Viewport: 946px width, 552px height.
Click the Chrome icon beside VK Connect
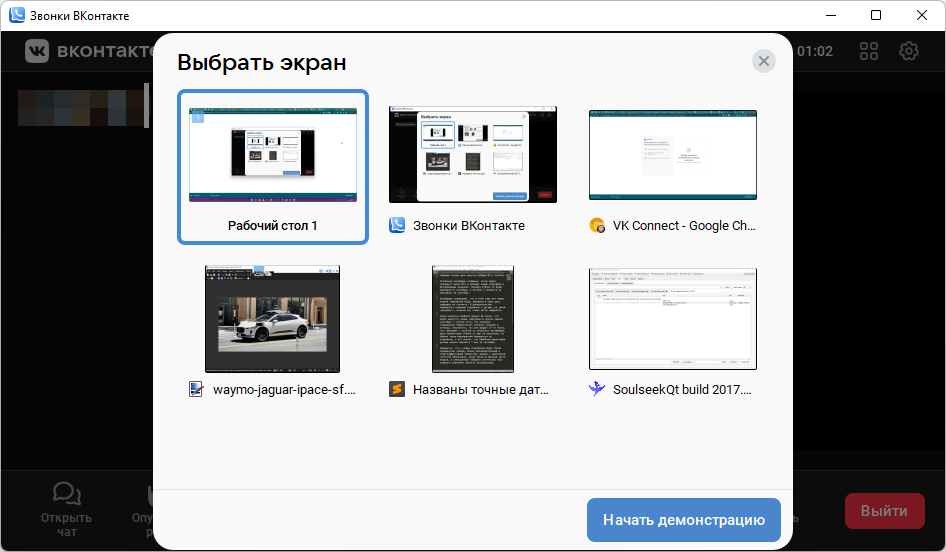[x=597, y=226]
